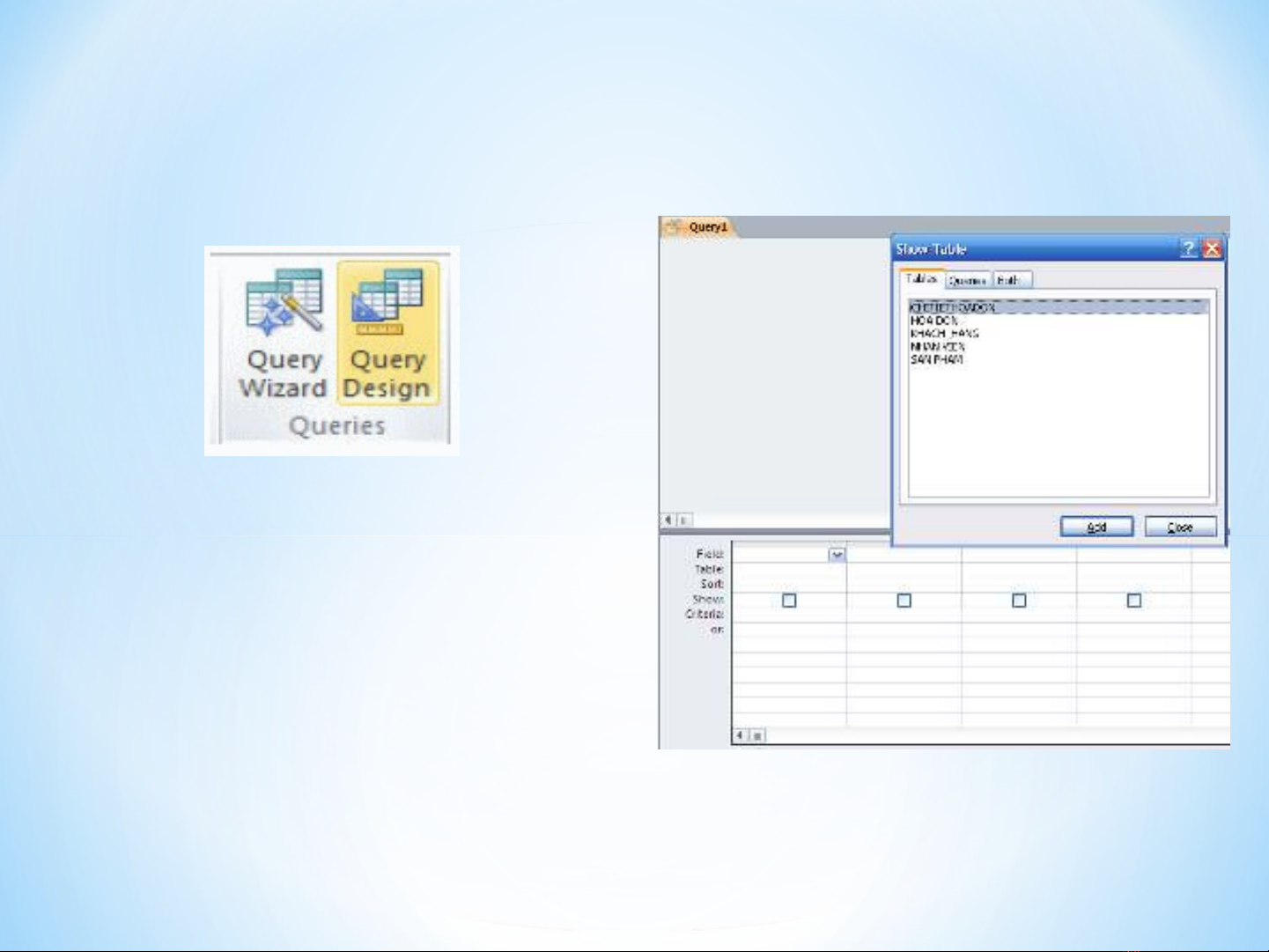Viewport: 1269px width, 952px height.
Task: Tick the Show checkbox in the second grid column
Action: coord(904,601)
